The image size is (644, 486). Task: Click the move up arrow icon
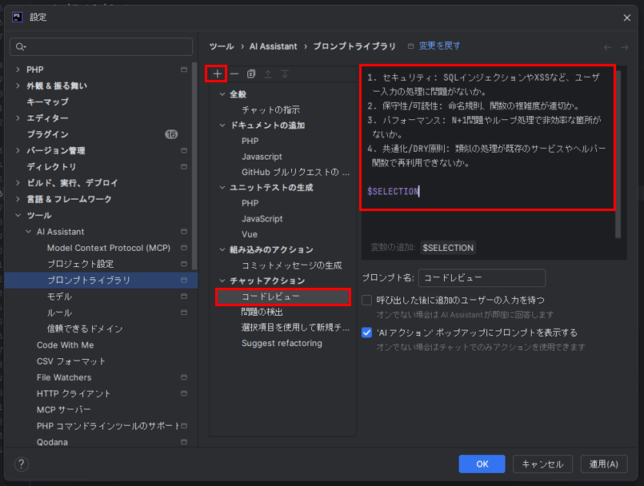[x=268, y=74]
